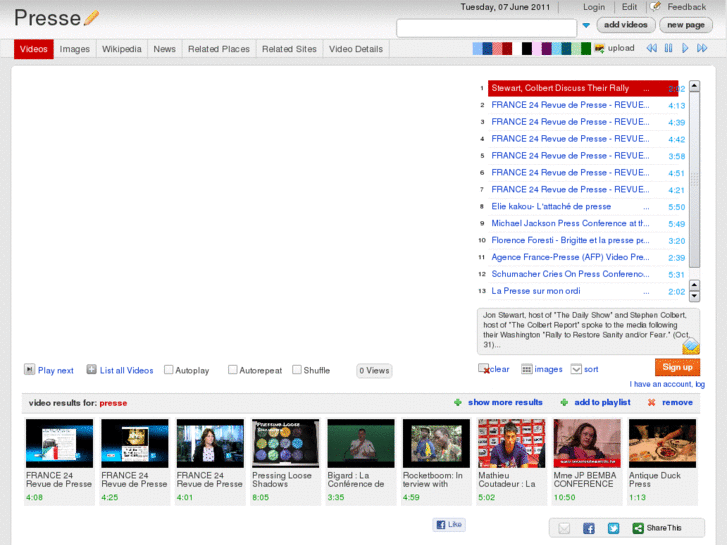Click the green plus beside show more results
727x545 pixels.
tap(458, 403)
